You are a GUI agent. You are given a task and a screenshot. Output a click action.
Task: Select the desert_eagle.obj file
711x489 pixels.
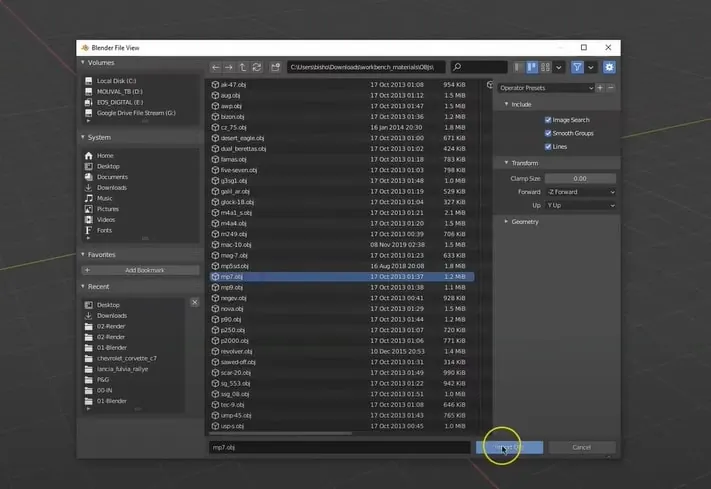point(342,138)
